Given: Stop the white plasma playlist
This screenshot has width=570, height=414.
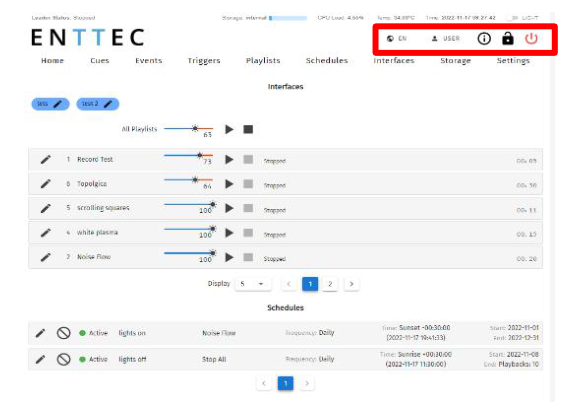Looking at the screenshot, I should click(x=248, y=233).
